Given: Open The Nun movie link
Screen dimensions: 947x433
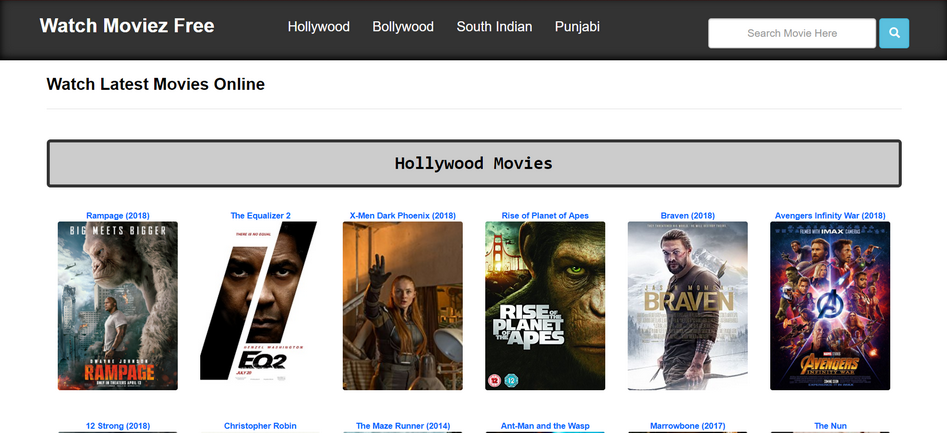Looking at the screenshot, I should [x=830, y=426].
